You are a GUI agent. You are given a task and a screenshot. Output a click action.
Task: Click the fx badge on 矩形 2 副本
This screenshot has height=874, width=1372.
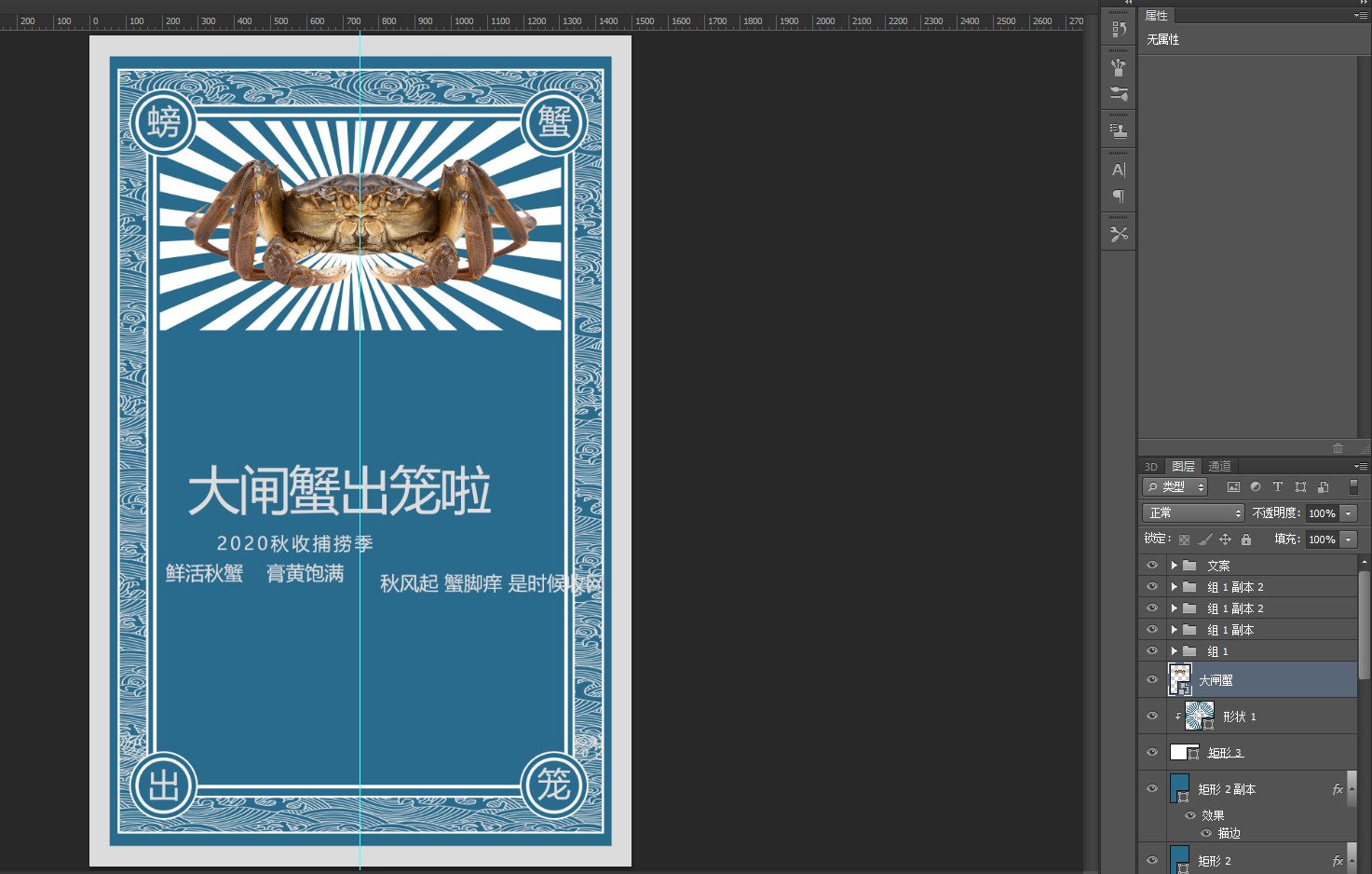tap(1338, 789)
